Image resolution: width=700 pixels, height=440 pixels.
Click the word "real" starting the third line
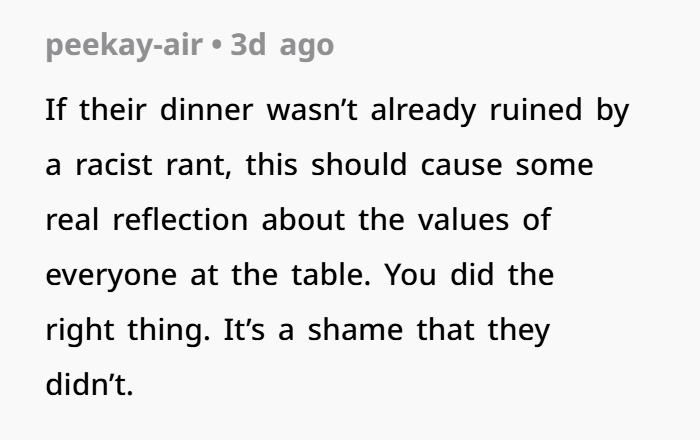point(70,220)
